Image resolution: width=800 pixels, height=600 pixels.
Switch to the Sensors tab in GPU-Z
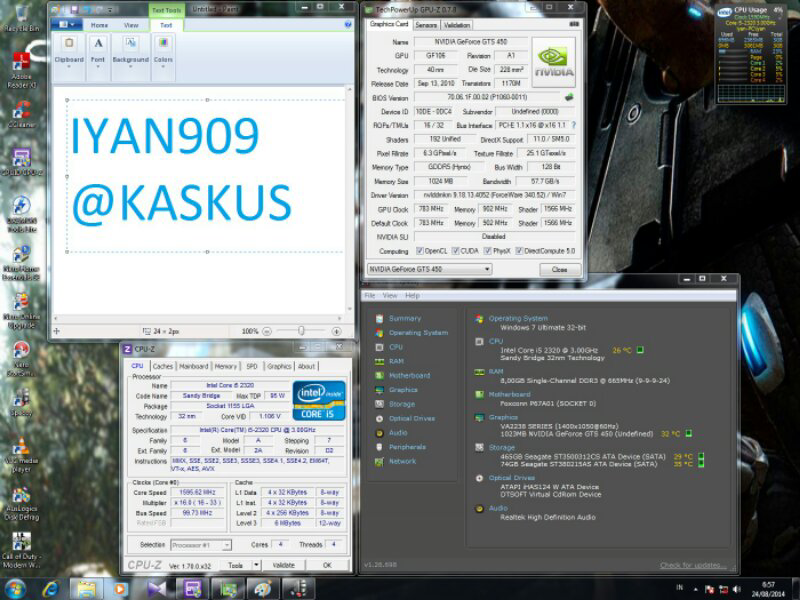(x=426, y=24)
